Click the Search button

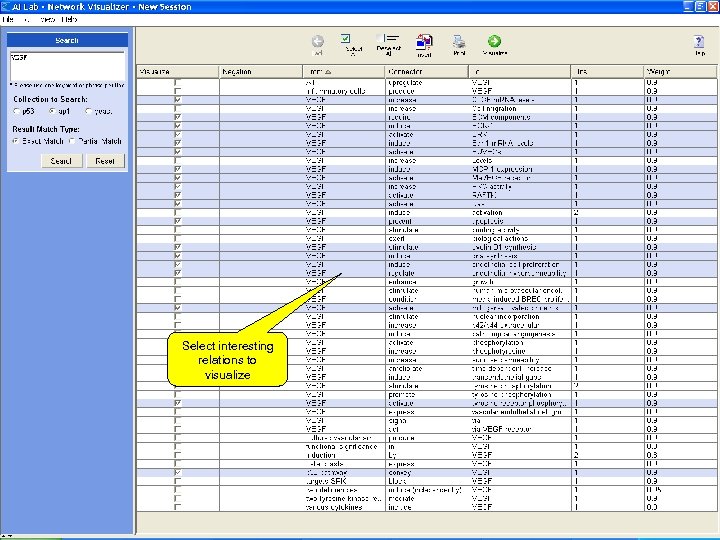[62, 161]
